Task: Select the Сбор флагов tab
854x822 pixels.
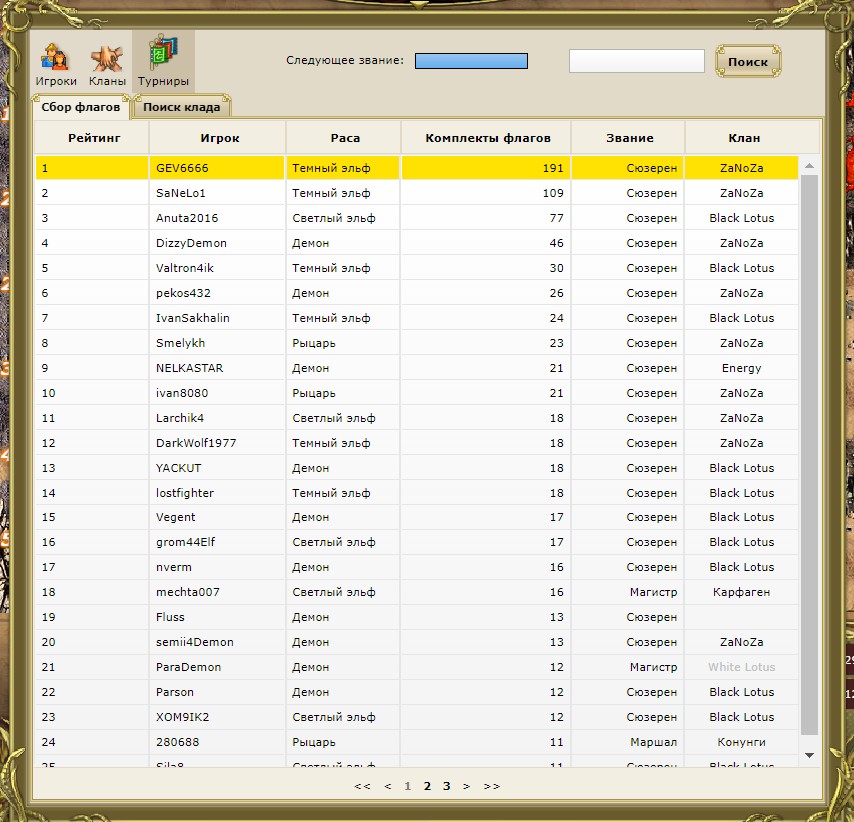Action: click(81, 107)
